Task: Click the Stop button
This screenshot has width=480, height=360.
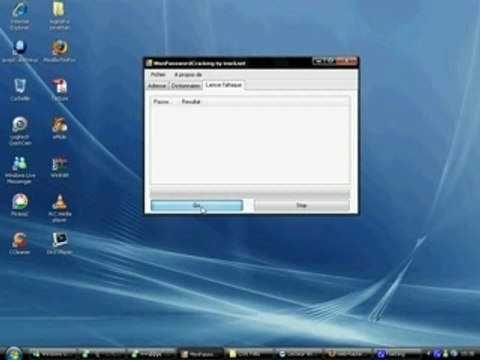Action: (x=302, y=205)
